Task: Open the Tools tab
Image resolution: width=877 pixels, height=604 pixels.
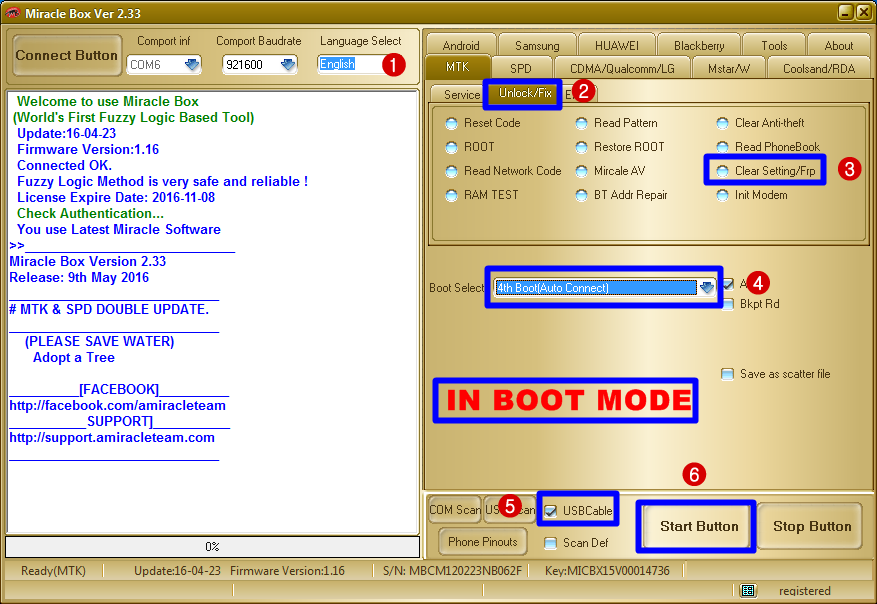Action: [x=774, y=45]
